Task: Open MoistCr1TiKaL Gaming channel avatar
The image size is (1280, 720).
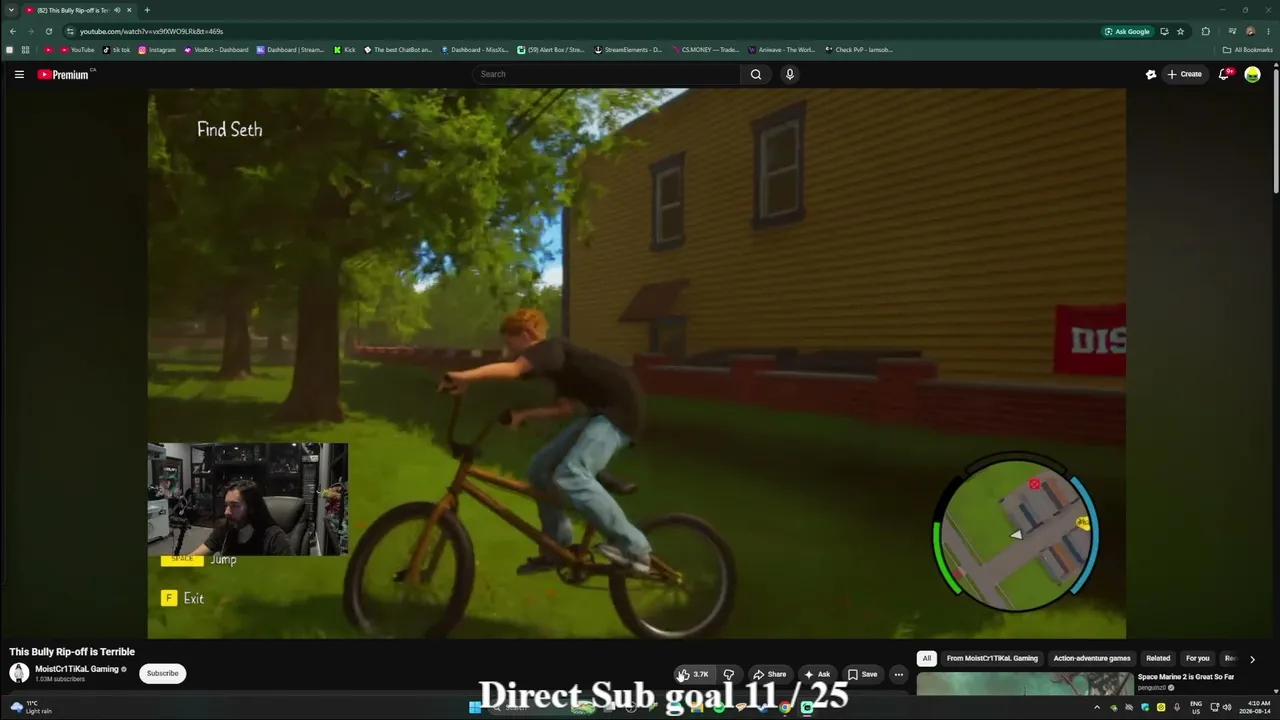Action: (19, 673)
